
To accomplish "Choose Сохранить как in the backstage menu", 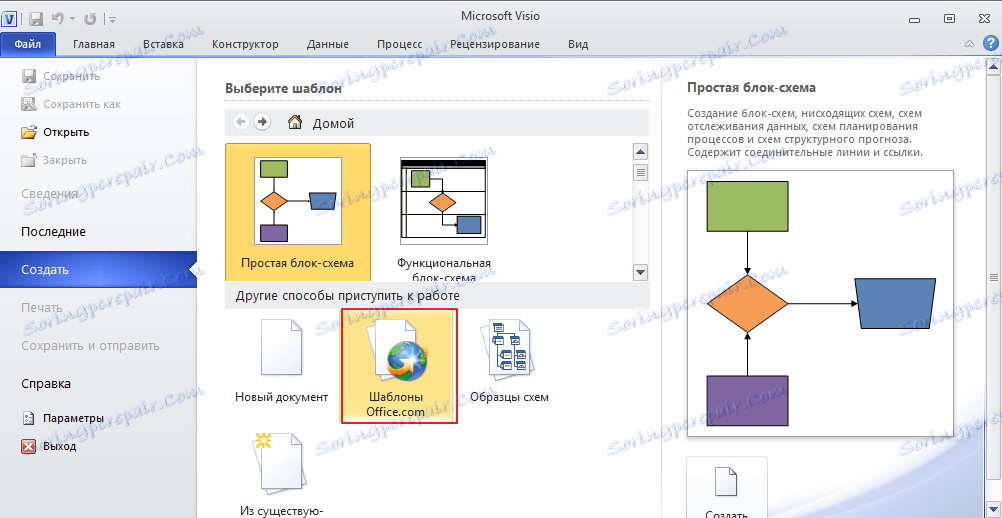I will coord(70,104).
